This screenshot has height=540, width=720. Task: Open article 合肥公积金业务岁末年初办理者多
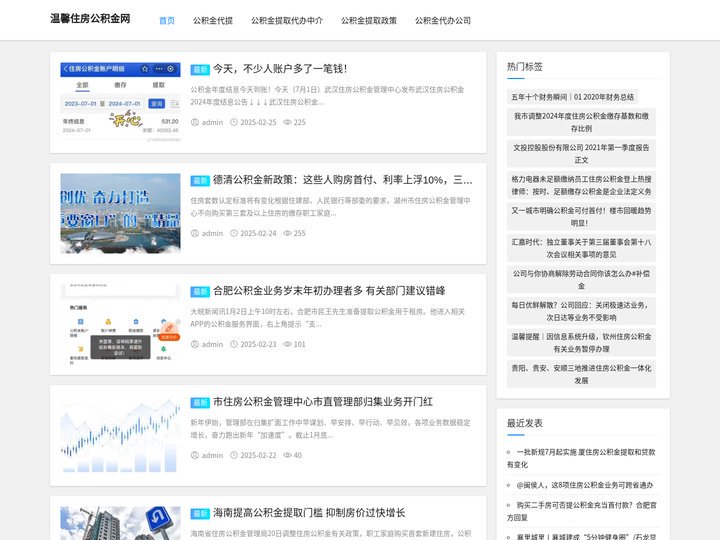coord(329,291)
